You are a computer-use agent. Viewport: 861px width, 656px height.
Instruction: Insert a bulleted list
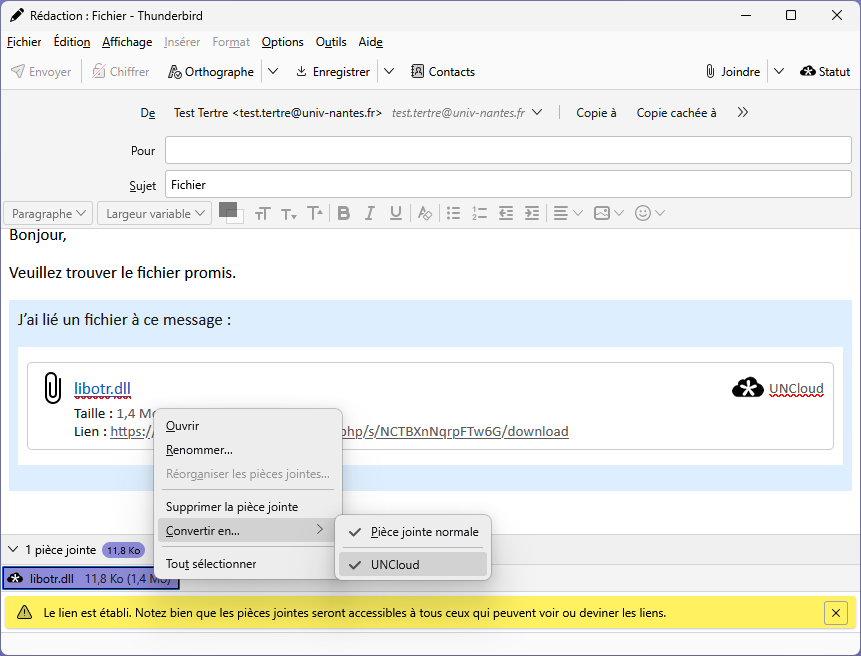pos(453,213)
